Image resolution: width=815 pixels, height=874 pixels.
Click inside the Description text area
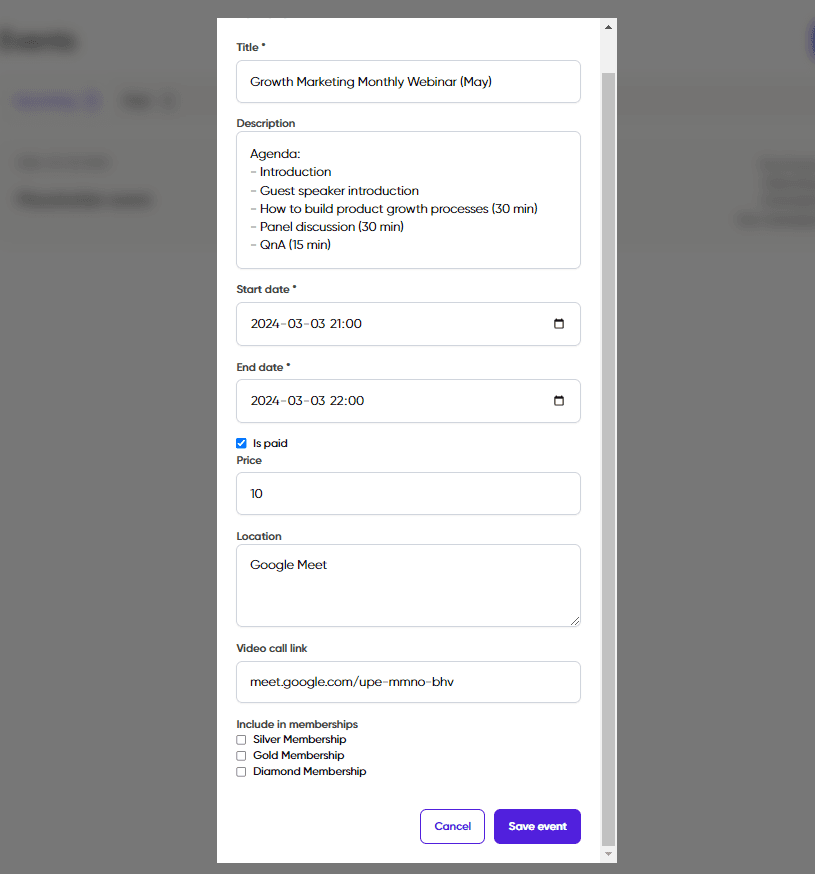tap(408, 200)
